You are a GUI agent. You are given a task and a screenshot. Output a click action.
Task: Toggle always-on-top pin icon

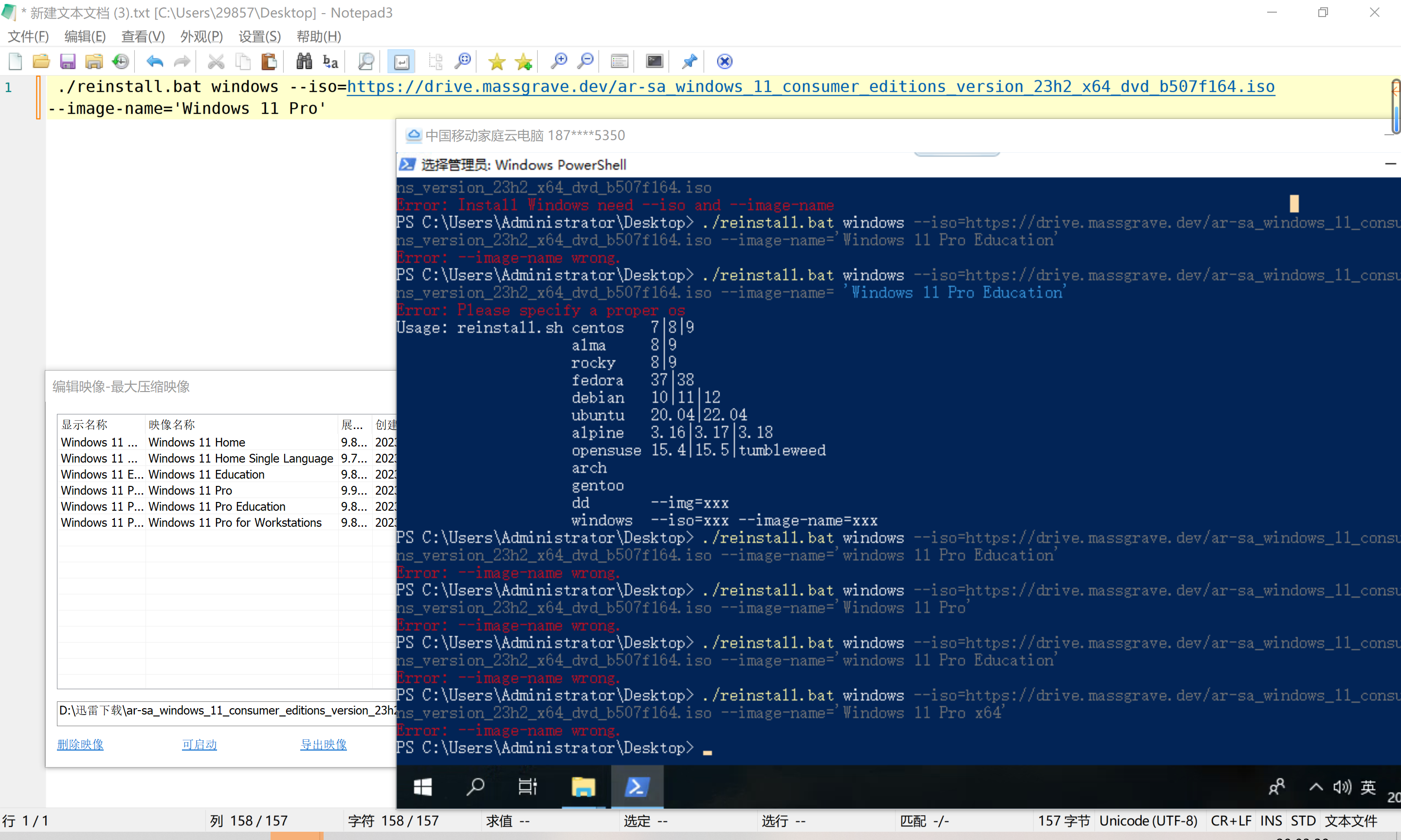coord(689,61)
